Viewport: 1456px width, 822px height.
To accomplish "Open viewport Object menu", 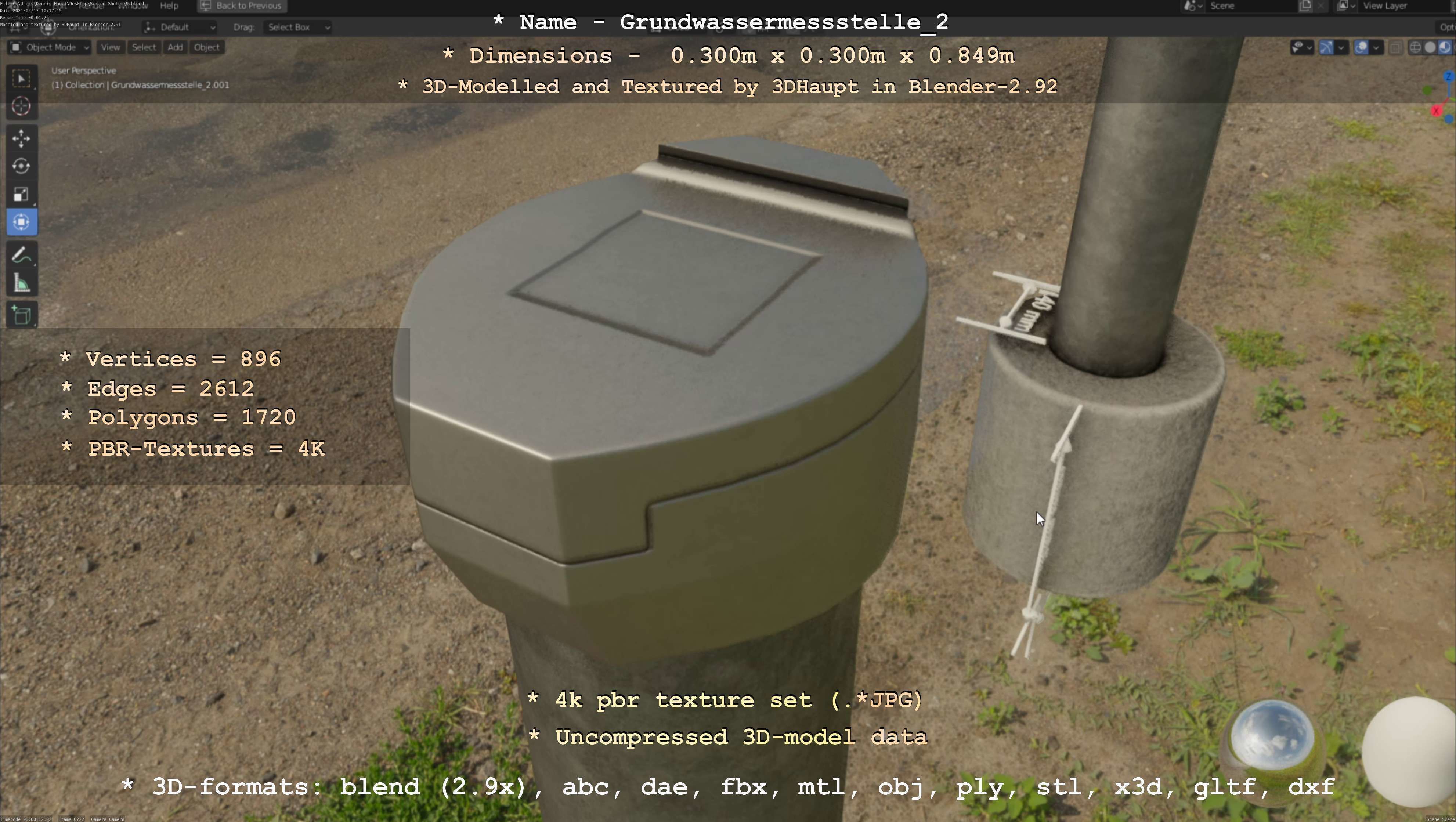I will (x=207, y=47).
